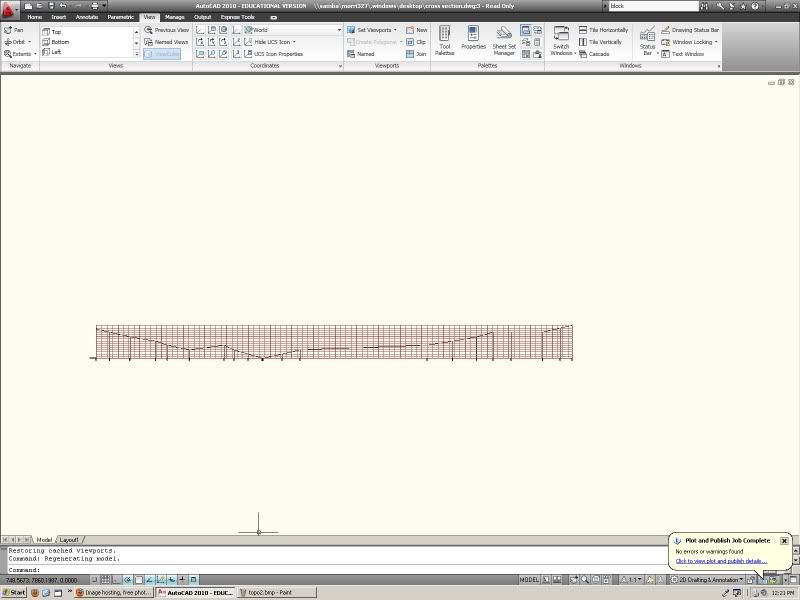Switch to the Parametric ribbon tab
Image resolution: width=800 pixels, height=600 pixels.
120,17
